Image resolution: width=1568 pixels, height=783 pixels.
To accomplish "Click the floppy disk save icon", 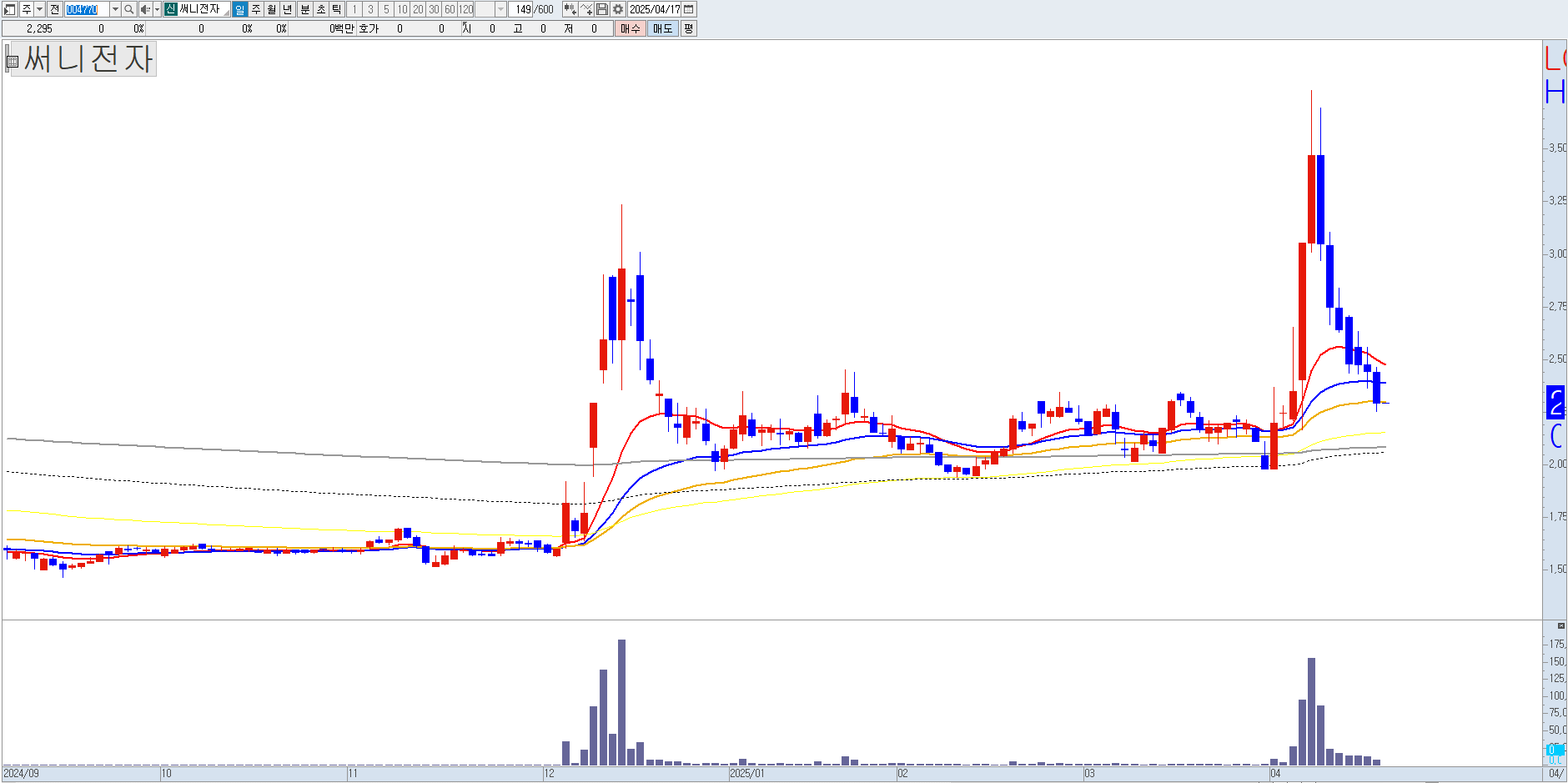I will [x=602, y=9].
